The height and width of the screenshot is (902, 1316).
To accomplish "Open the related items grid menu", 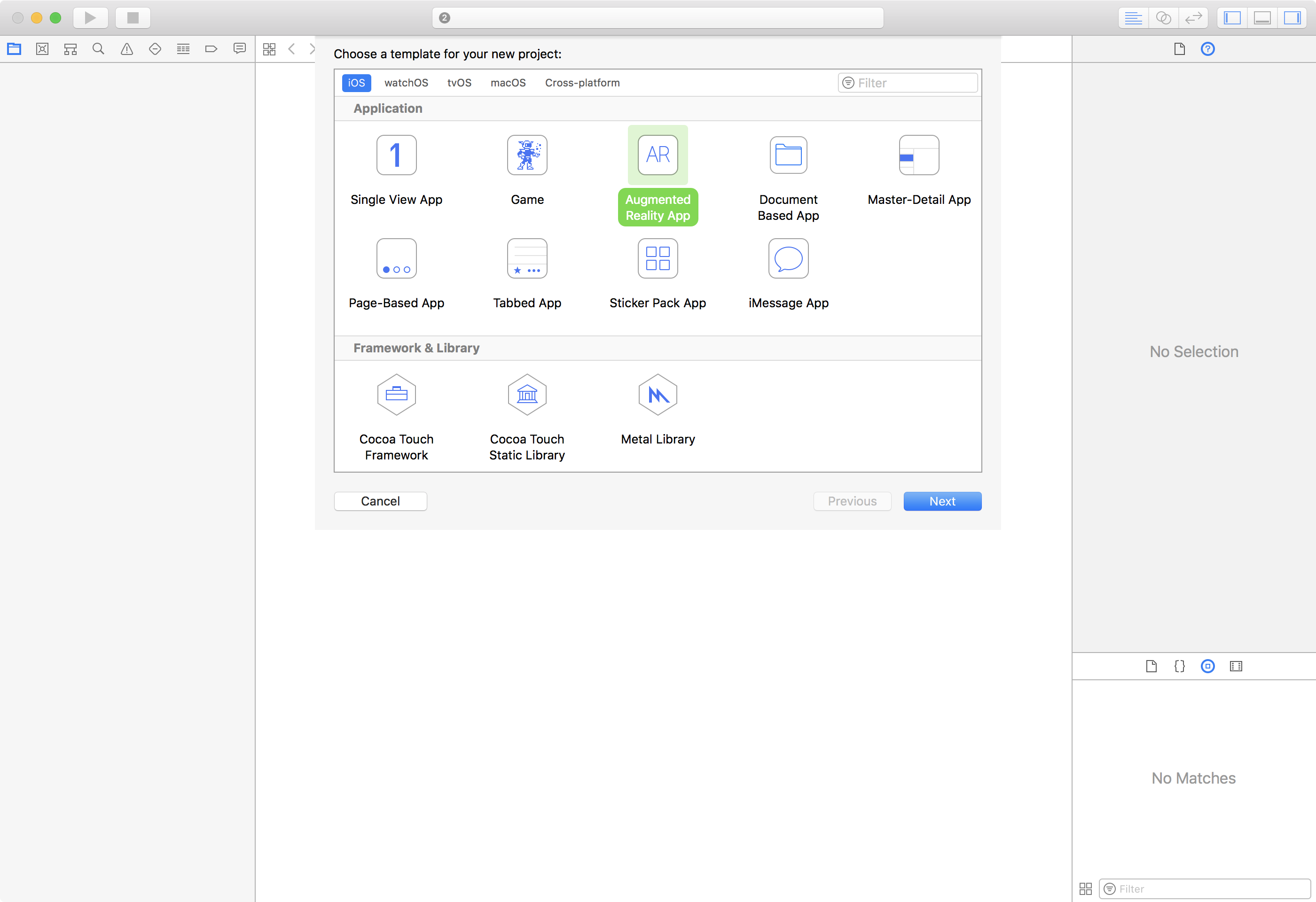I will 269,49.
